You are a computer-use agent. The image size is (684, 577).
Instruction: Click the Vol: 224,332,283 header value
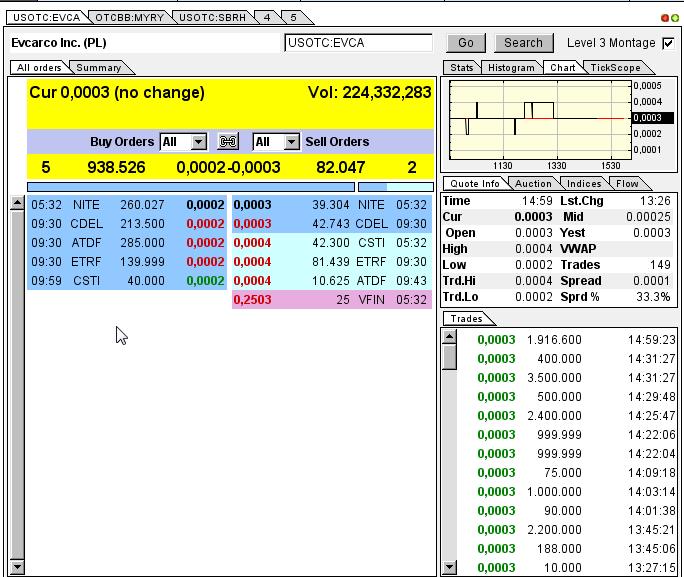(369, 92)
